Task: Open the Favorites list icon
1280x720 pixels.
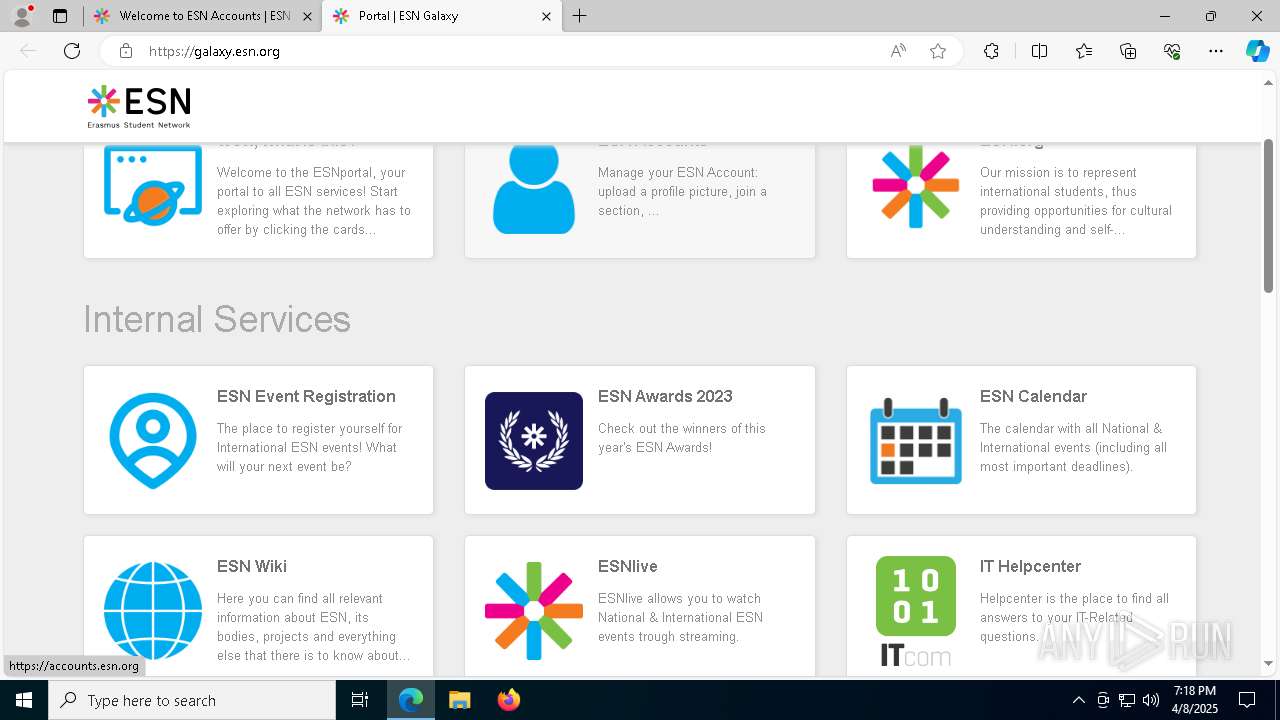Action: (x=1084, y=51)
